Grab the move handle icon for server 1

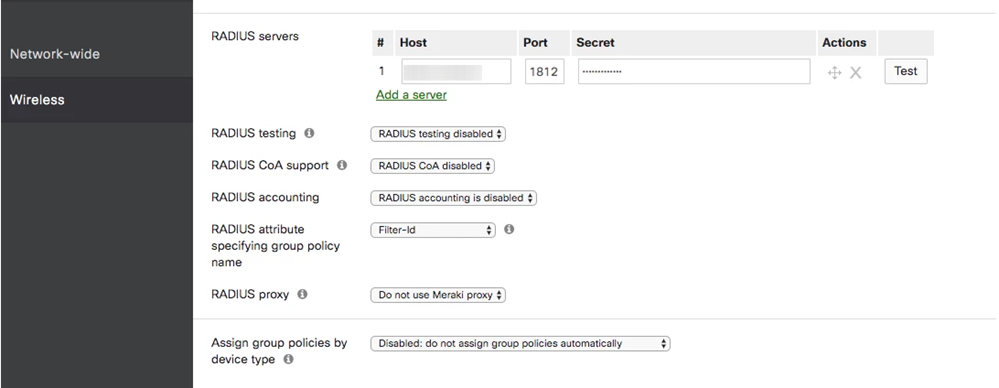(x=835, y=73)
